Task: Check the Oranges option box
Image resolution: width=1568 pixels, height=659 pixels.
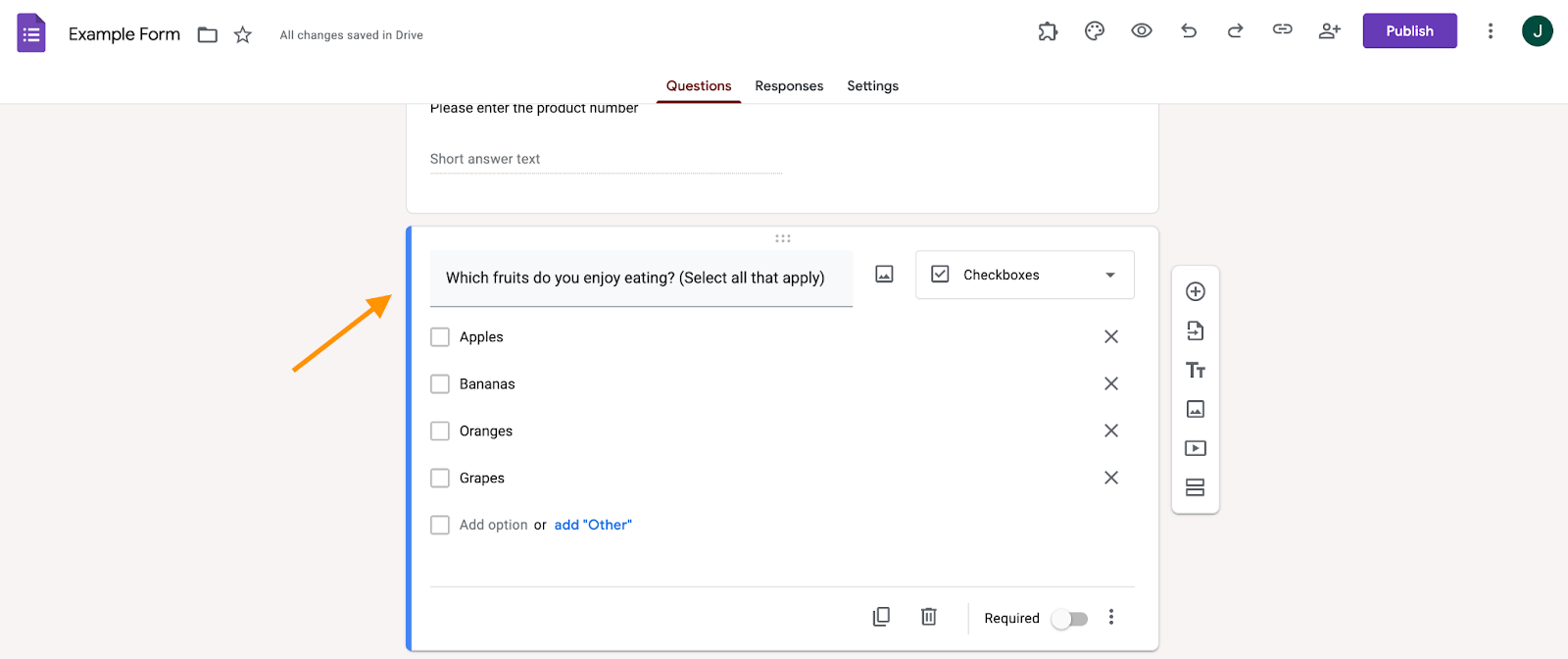Action: click(440, 431)
